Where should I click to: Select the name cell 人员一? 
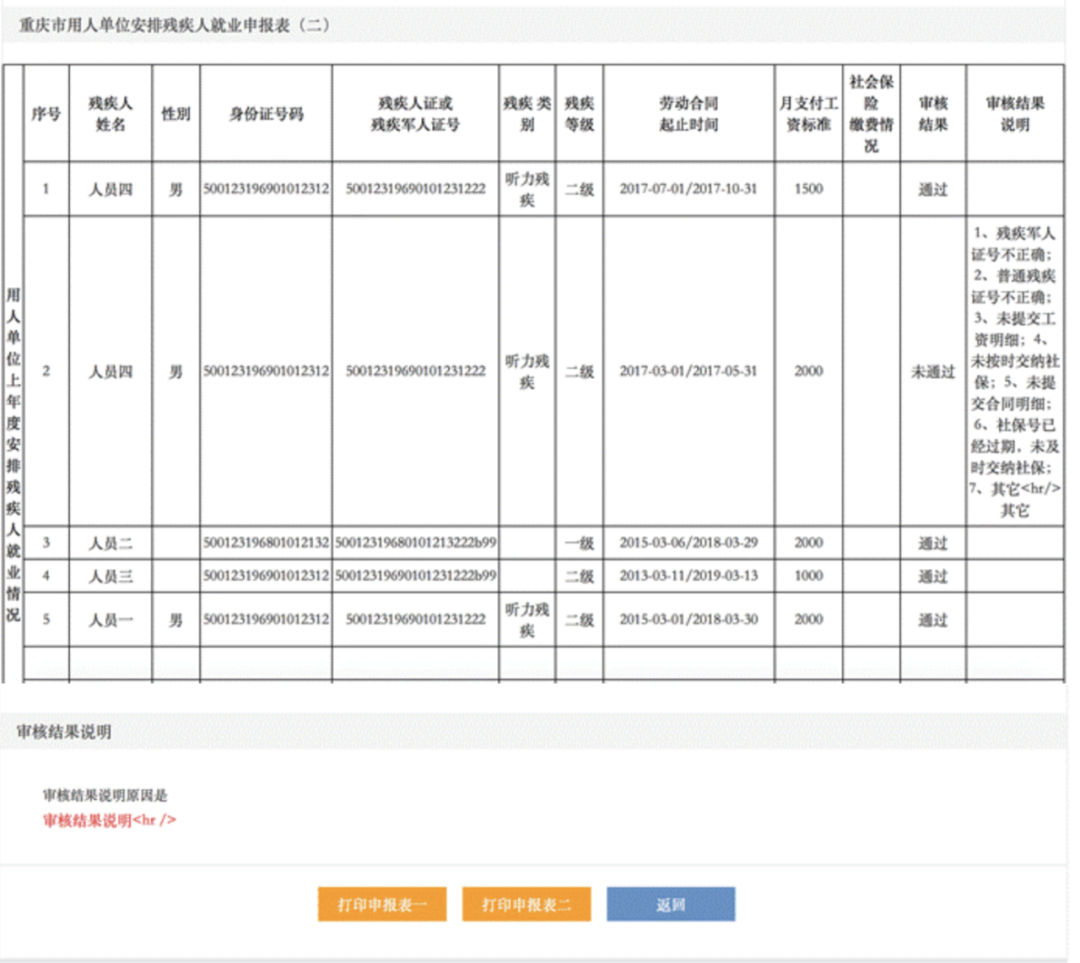(x=110, y=620)
